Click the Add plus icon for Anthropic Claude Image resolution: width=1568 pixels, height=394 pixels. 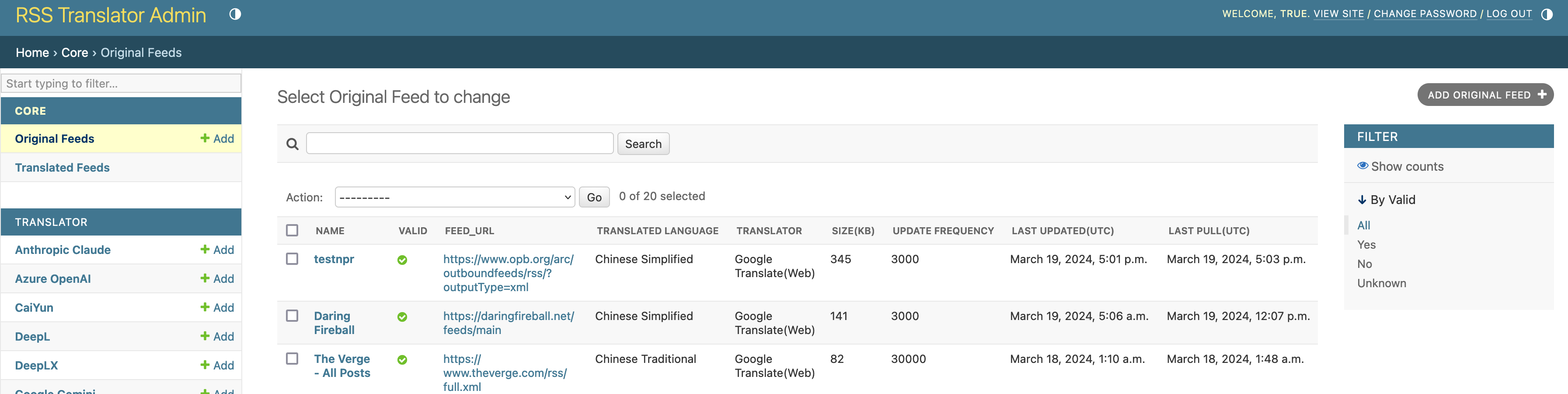pyautogui.click(x=205, y=250)
